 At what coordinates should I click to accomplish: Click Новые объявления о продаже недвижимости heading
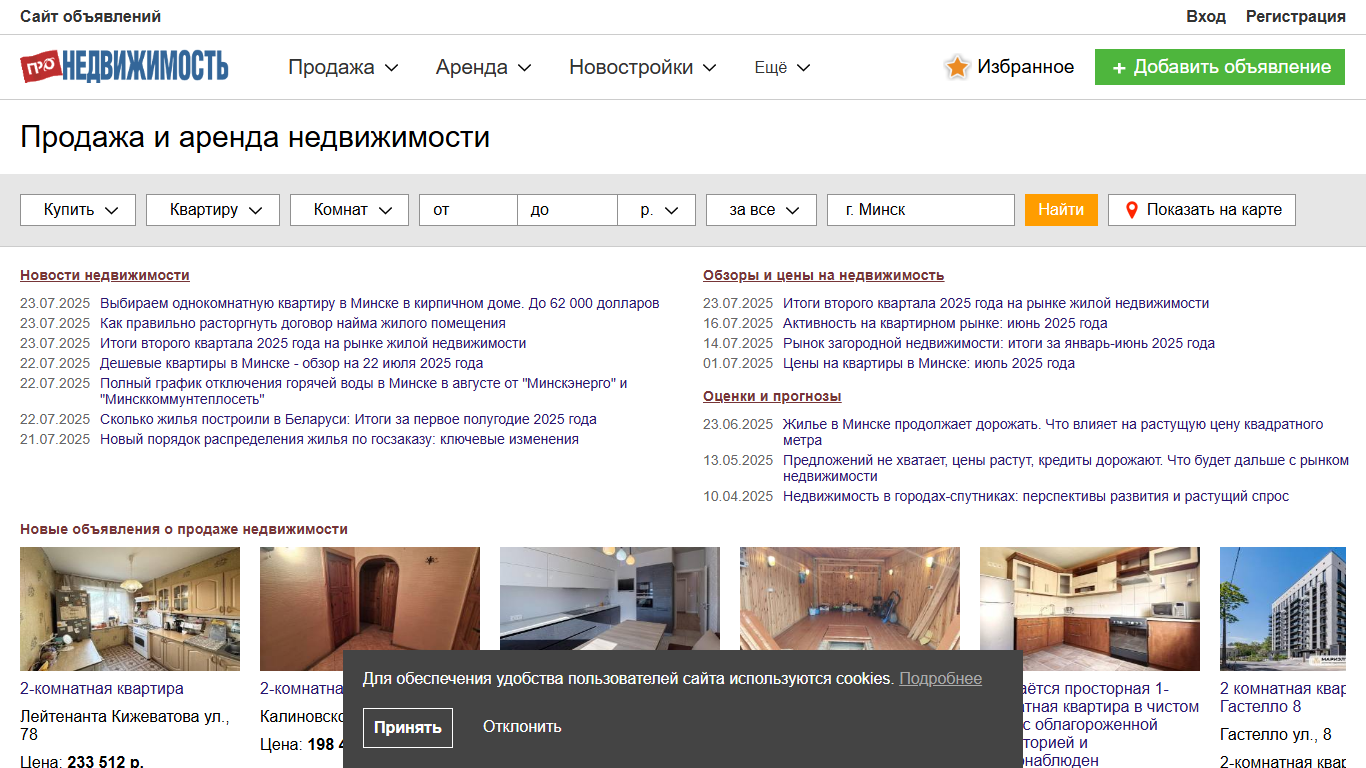tap(184, 529)
